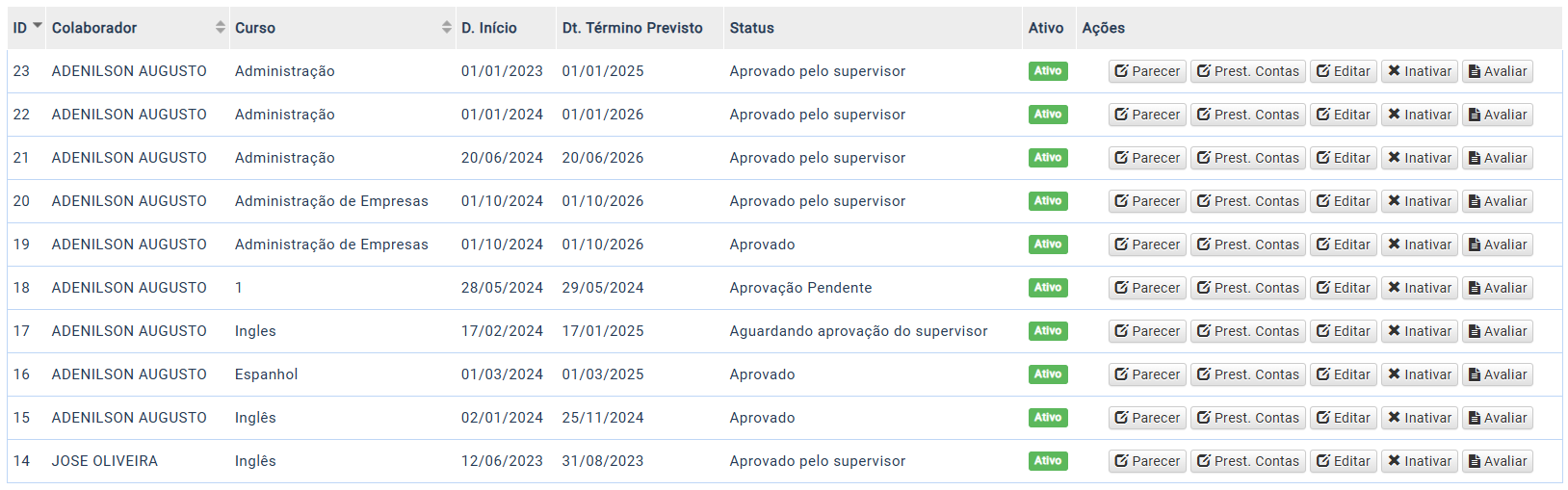
Task: Click the D. Início column header
Action: [x=489, y=28]
